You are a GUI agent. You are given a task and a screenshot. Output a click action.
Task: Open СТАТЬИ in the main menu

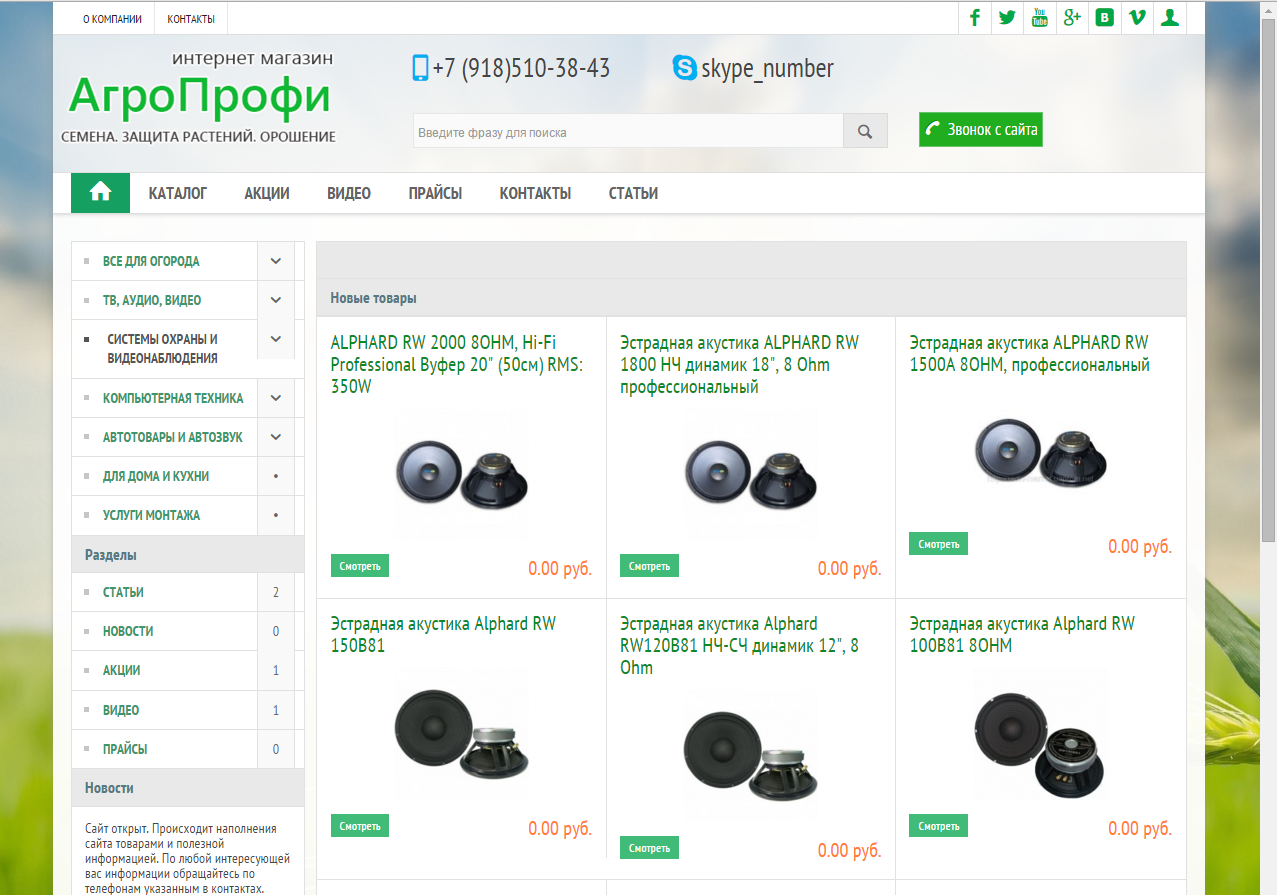(633, 193)
